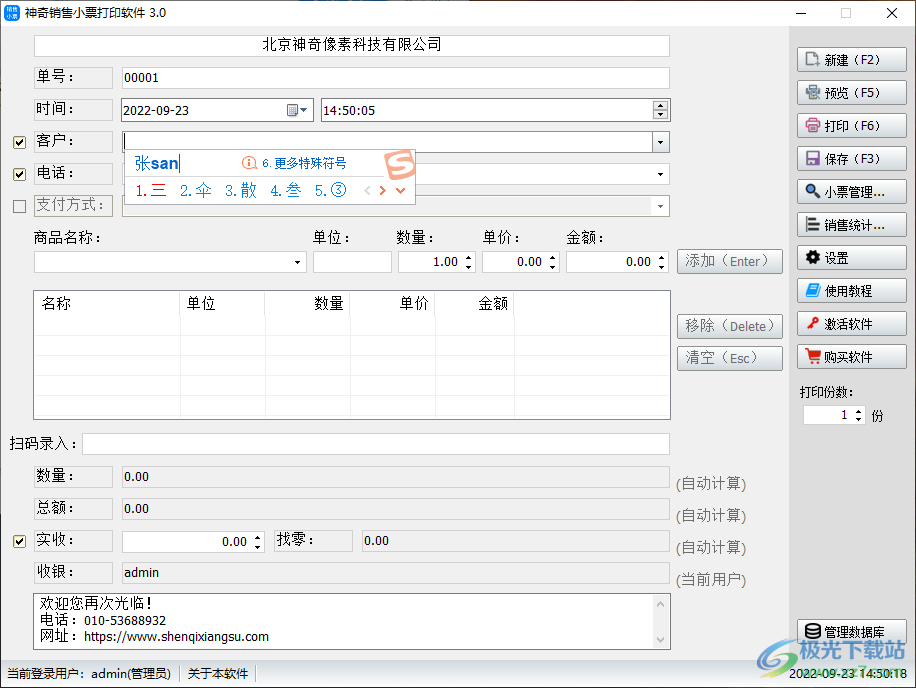Click the 单价 unit price spinner arrows
The image size is (916, 688).
(x=553, y=262)
